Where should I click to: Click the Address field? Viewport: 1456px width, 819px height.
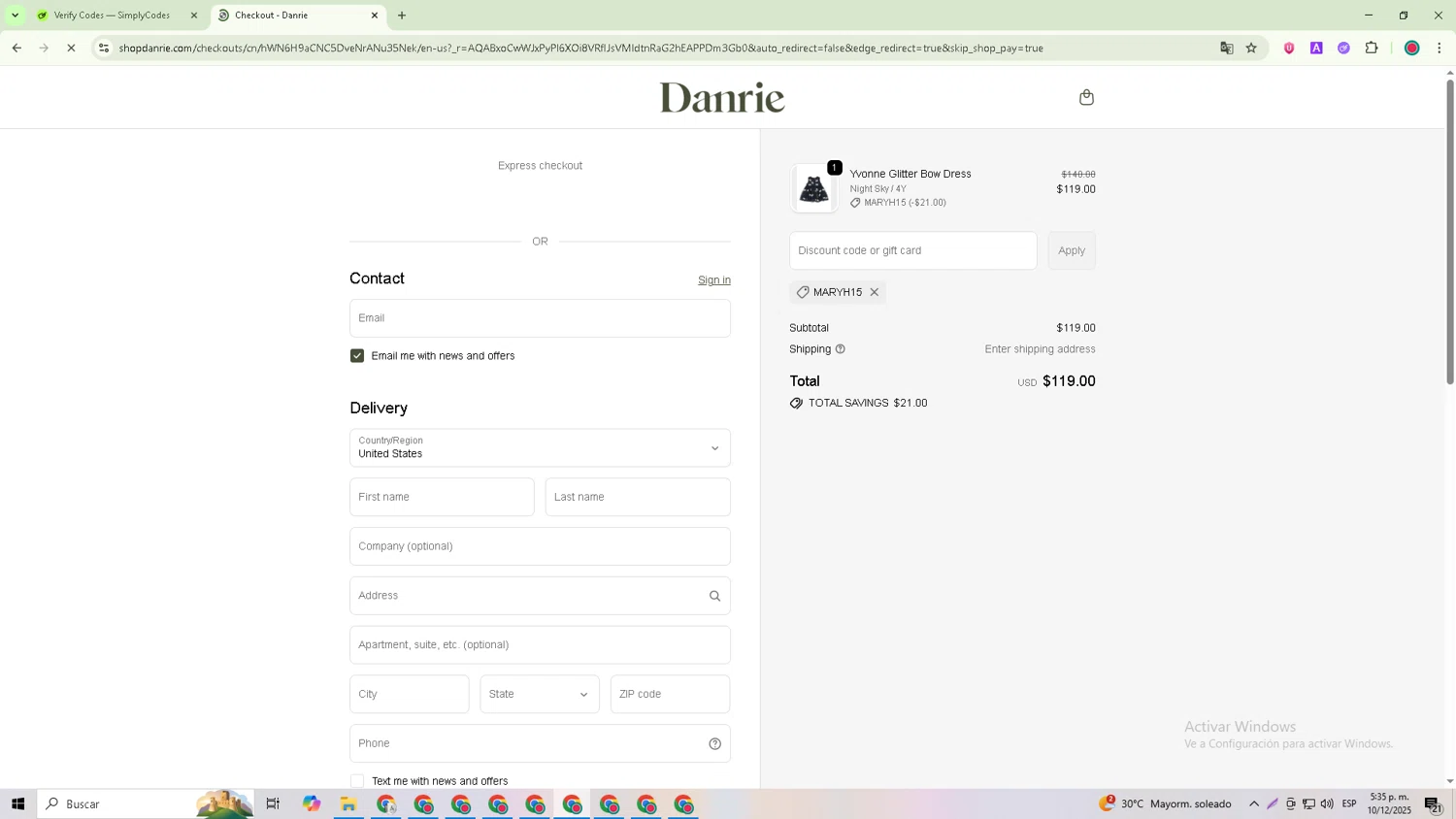point(540,596)
